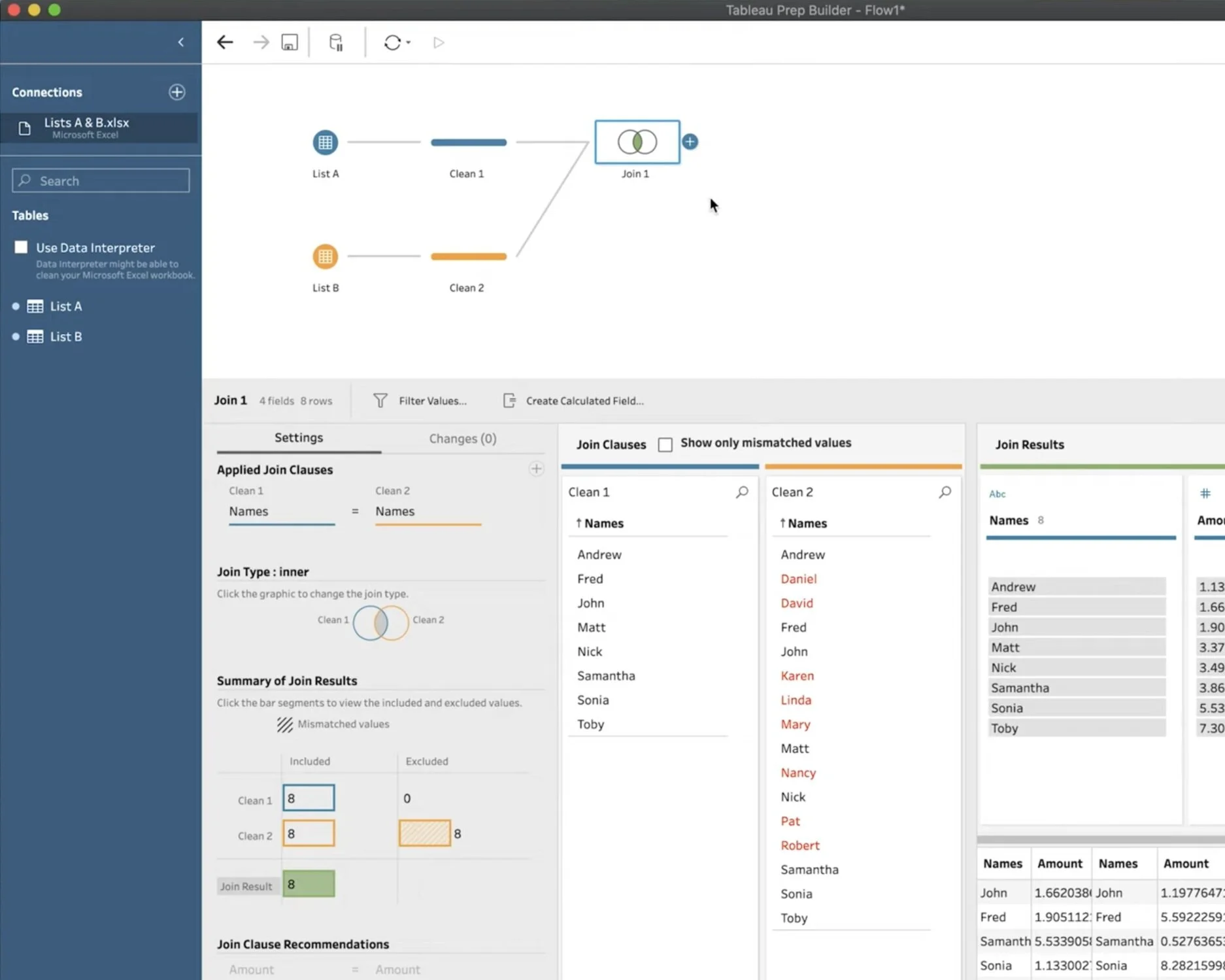Viewport: 1225px width, 980px height.
Task: Add a new connection with the plus icon
Action: point(177,92)
